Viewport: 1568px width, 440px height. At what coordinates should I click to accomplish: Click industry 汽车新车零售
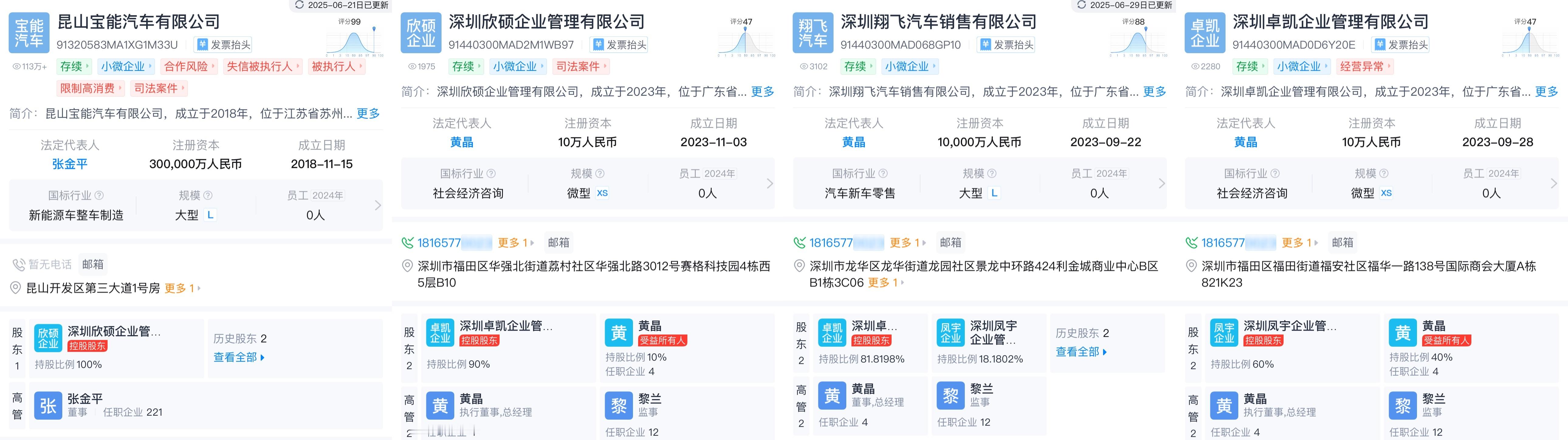(x=860, y=193)
